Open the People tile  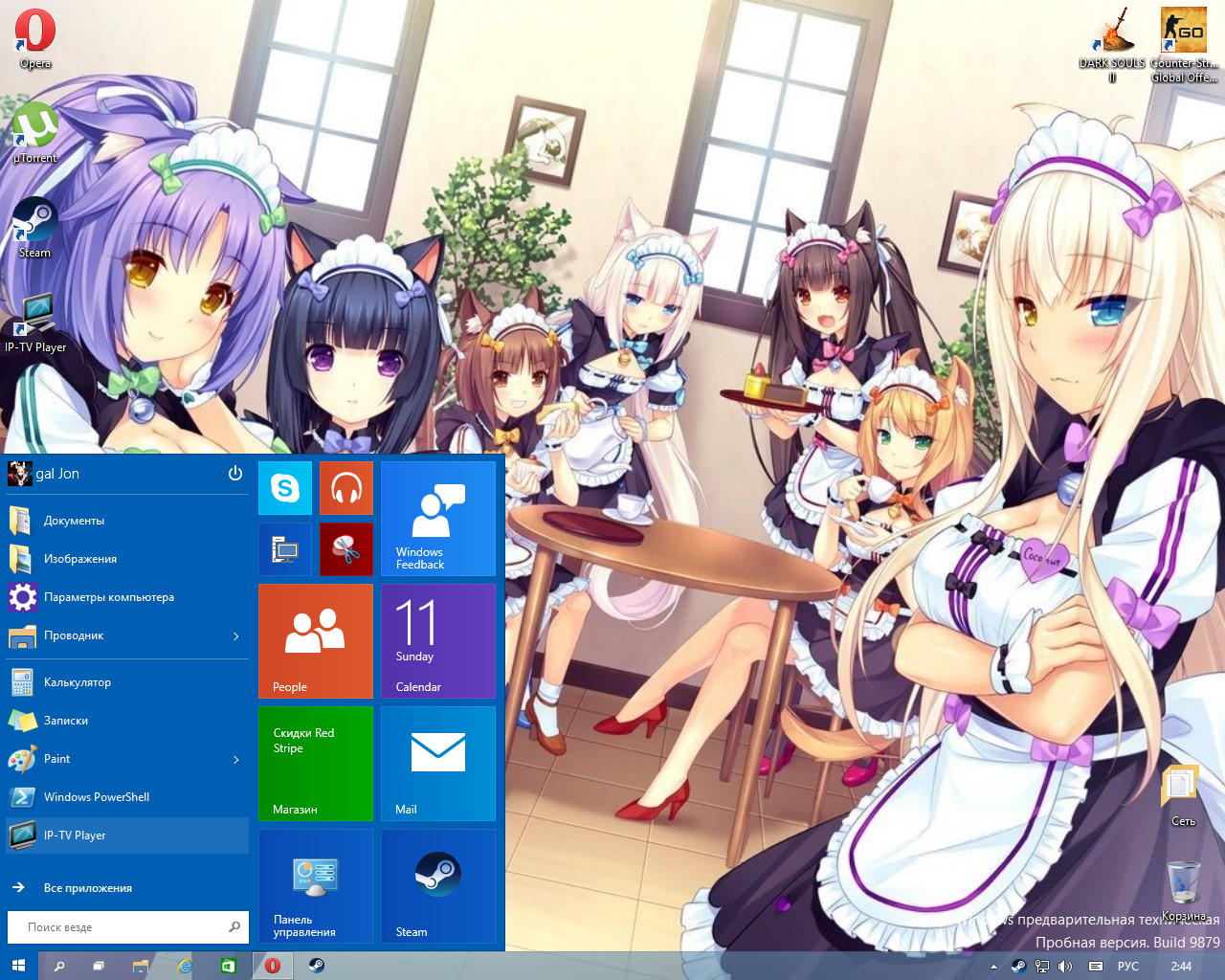[x=316, y=641]
